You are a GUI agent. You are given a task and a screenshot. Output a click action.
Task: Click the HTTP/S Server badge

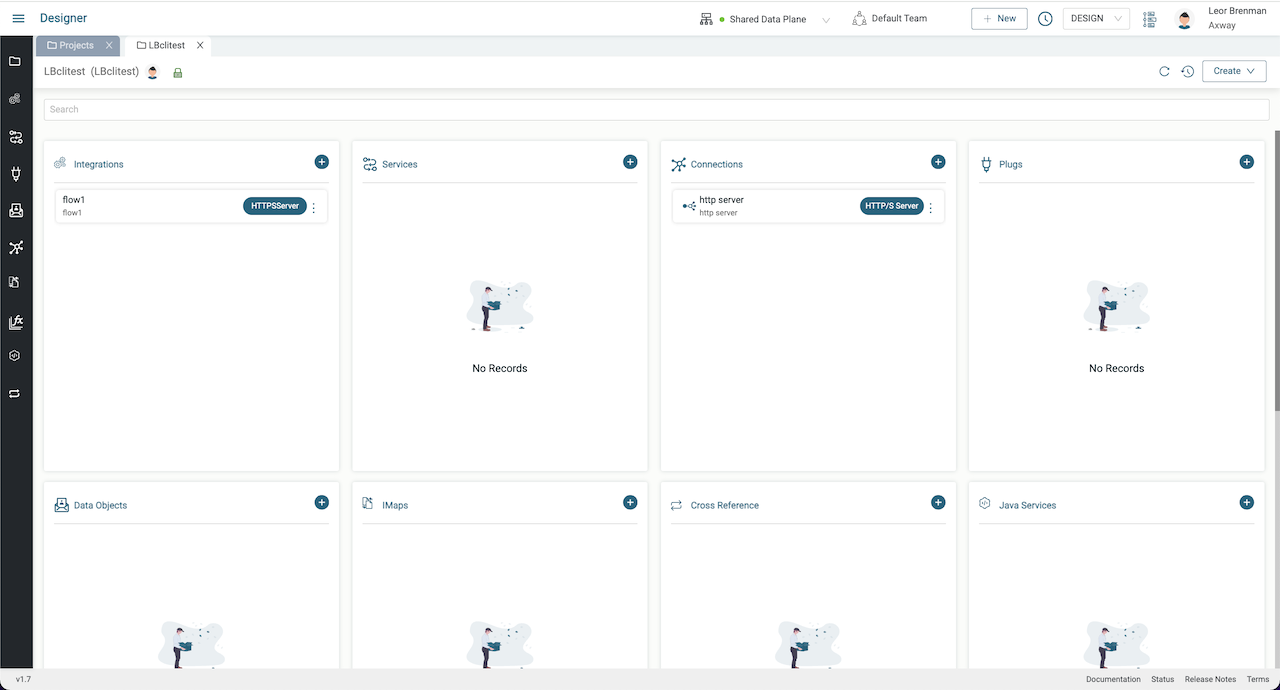(892, 206)
